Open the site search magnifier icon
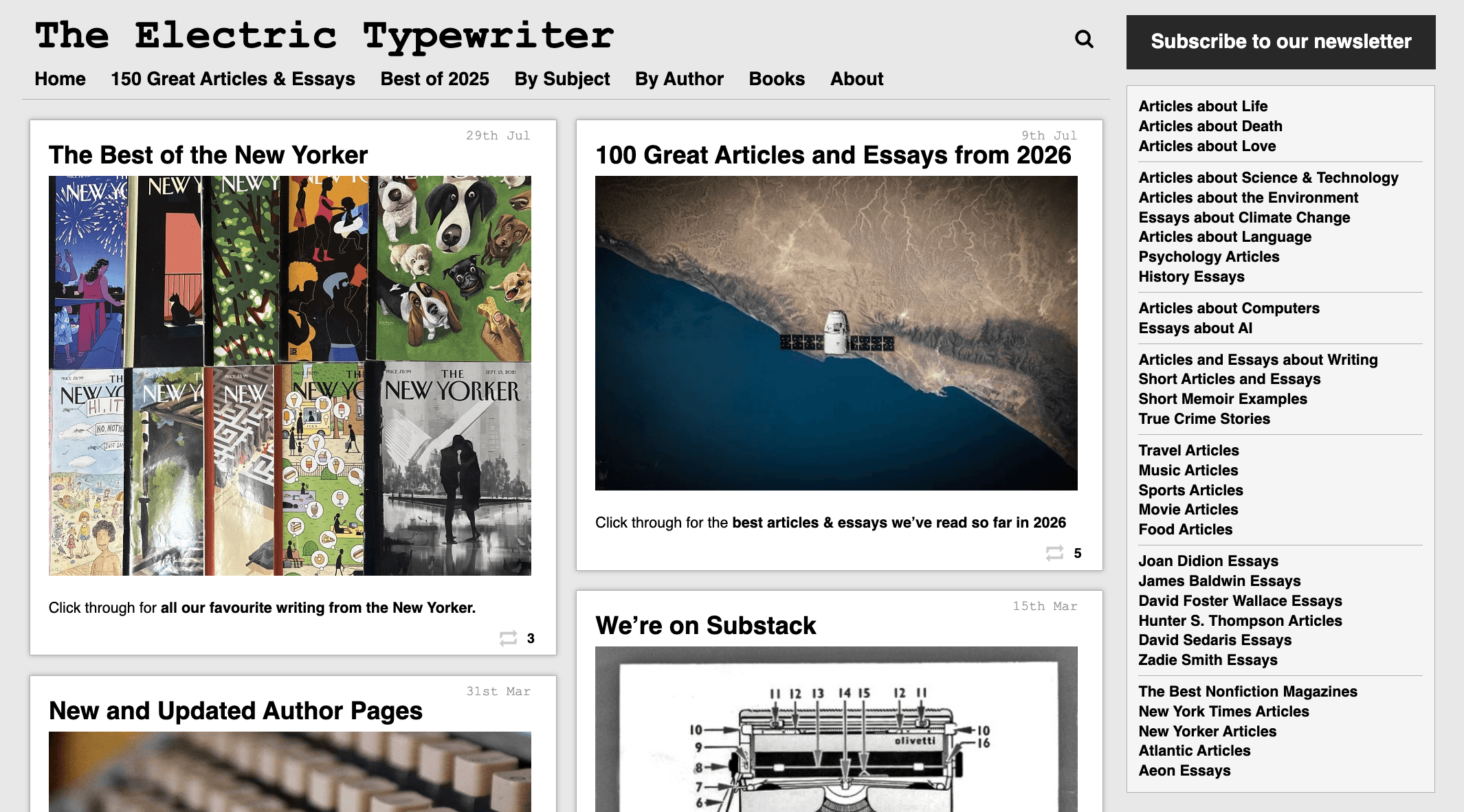Image resolution: width=1464 pixels, height=812 pixels. coord(1084,39)
